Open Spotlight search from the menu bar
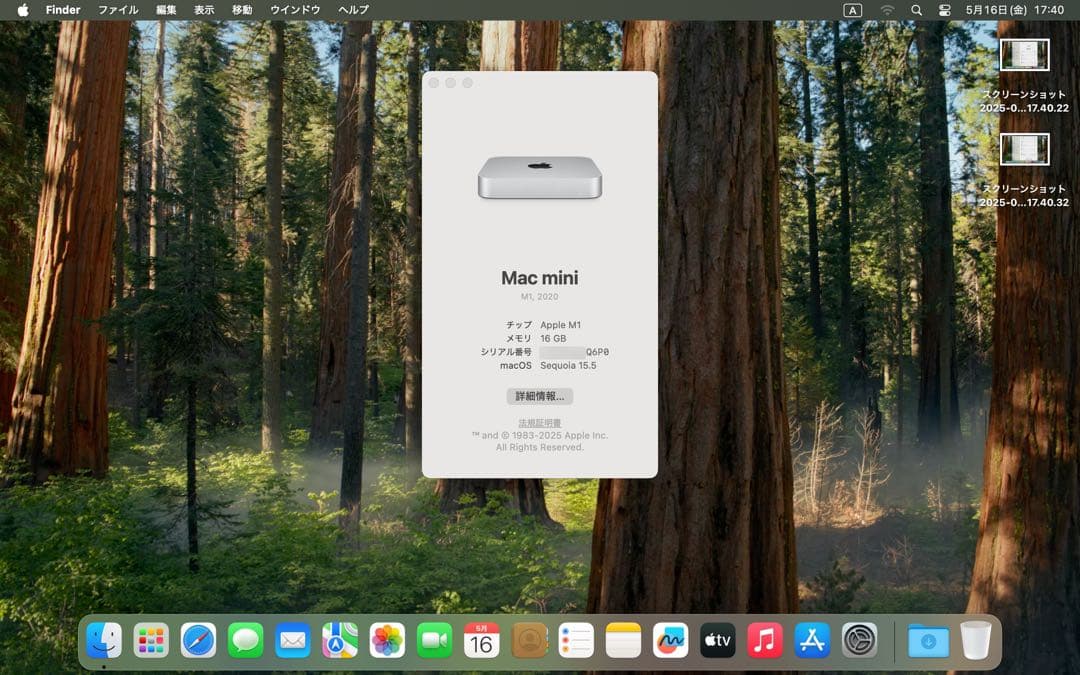The image size is (1080, 675). 915,10
